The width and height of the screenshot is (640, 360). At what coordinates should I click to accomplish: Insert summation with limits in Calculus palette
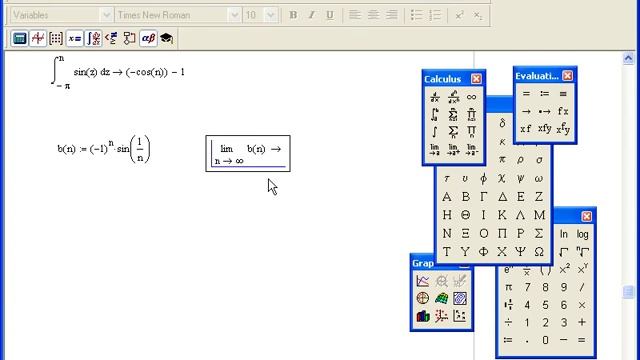[453, 115]
